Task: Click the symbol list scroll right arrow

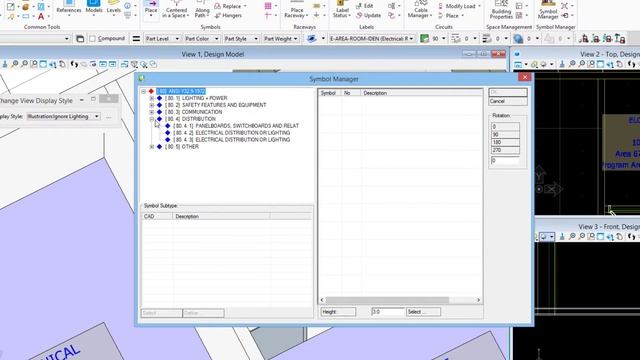Action: [x=478, y=300]
